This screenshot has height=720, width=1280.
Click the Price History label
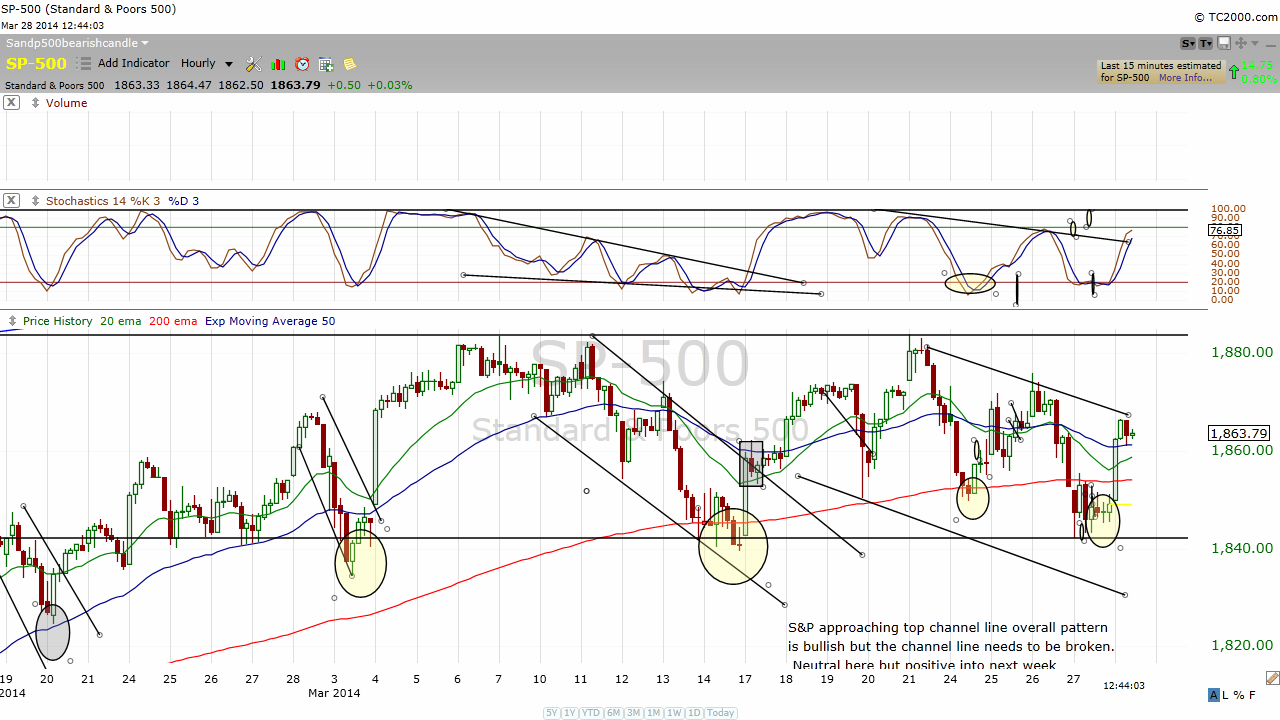point(58,321)
